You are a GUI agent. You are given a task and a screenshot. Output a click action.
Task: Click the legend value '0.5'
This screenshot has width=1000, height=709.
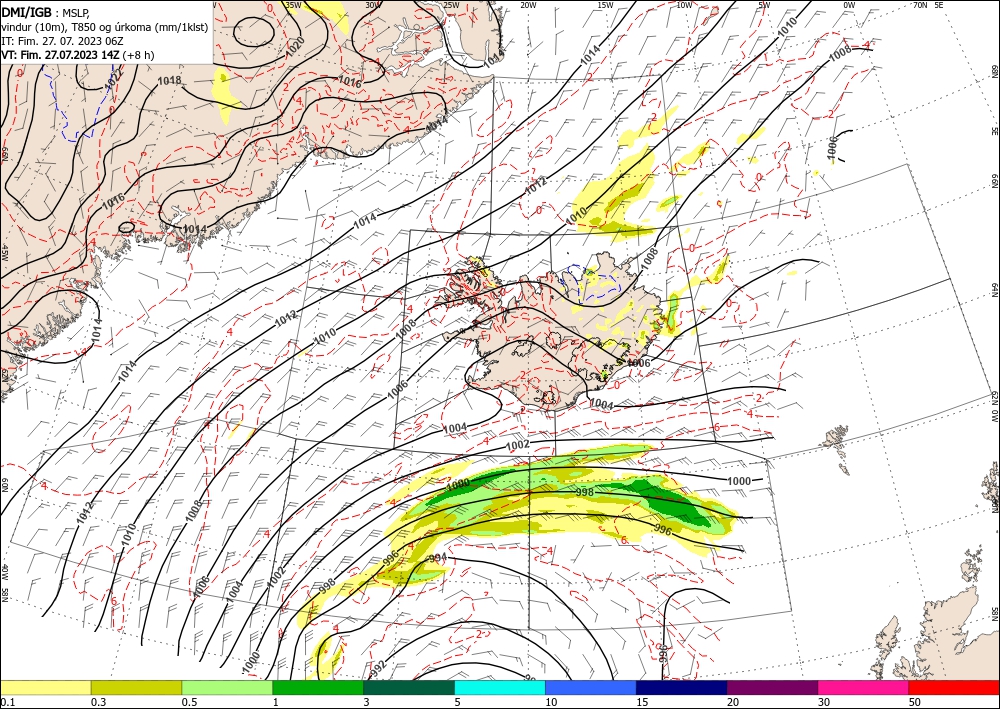click(x=189, y=702)
